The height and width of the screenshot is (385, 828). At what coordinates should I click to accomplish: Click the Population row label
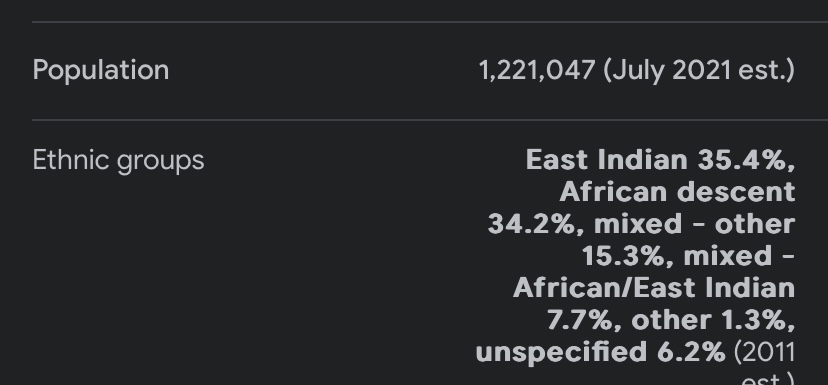[101, 70]
